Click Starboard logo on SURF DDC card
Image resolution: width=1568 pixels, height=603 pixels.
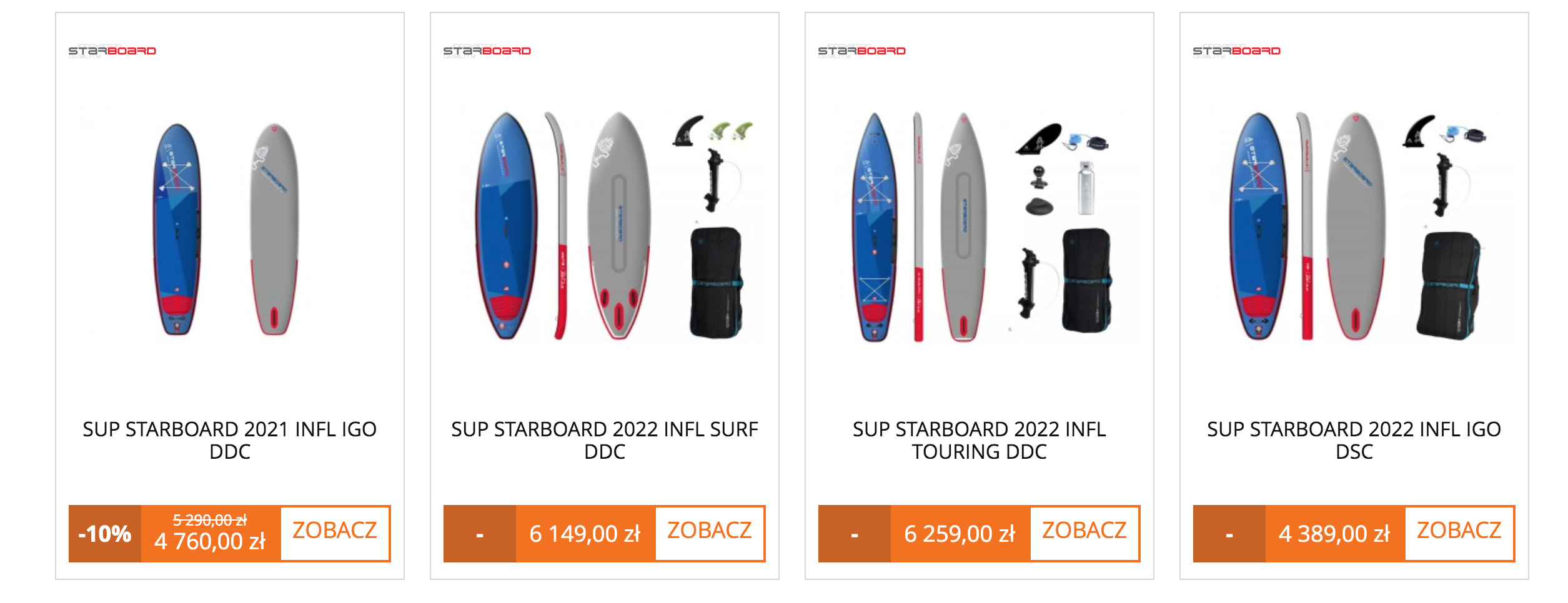(x=487, y=51)
